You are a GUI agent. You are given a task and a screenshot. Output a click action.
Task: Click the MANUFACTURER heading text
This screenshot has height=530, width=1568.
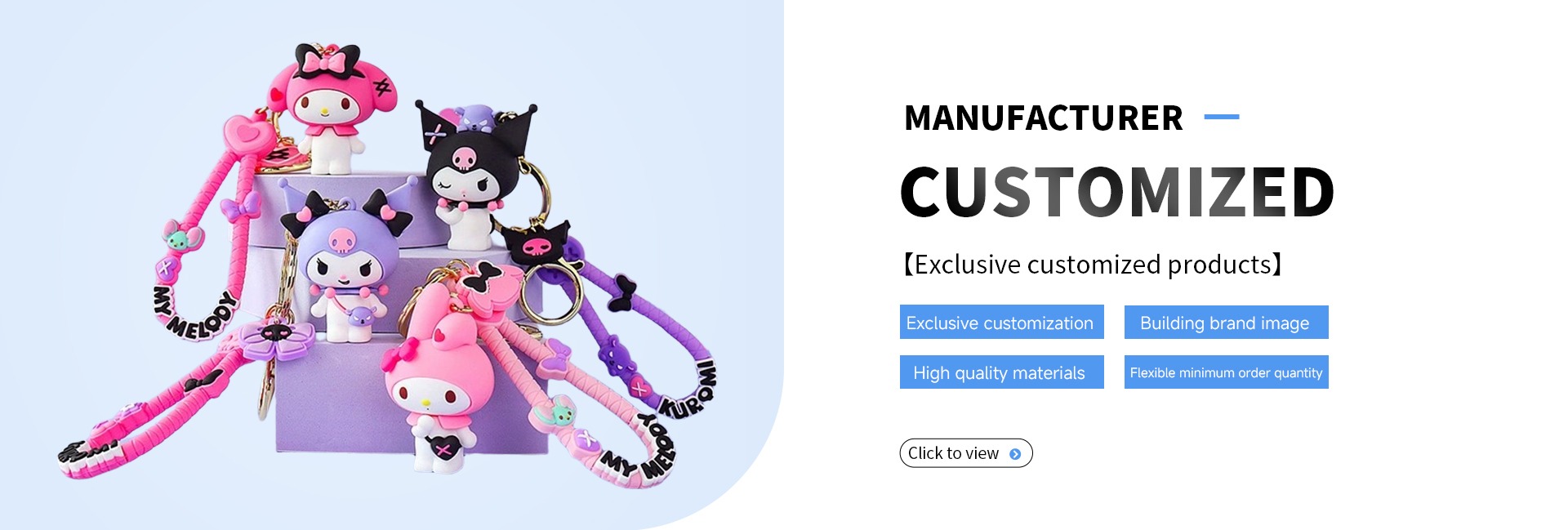pyautogui.click(x=1043, y=118)
